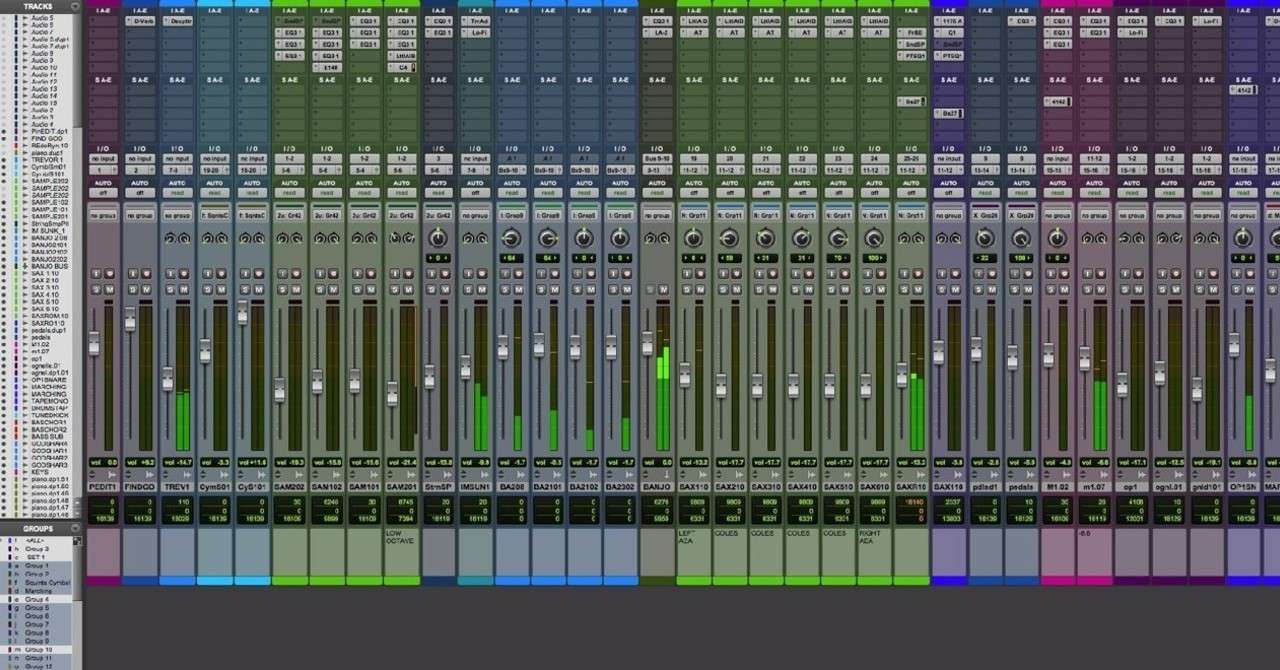The image size is (1280, 670).
Task: Open D-Verb insert on FINDGO track
Action: tap(140, 21)
